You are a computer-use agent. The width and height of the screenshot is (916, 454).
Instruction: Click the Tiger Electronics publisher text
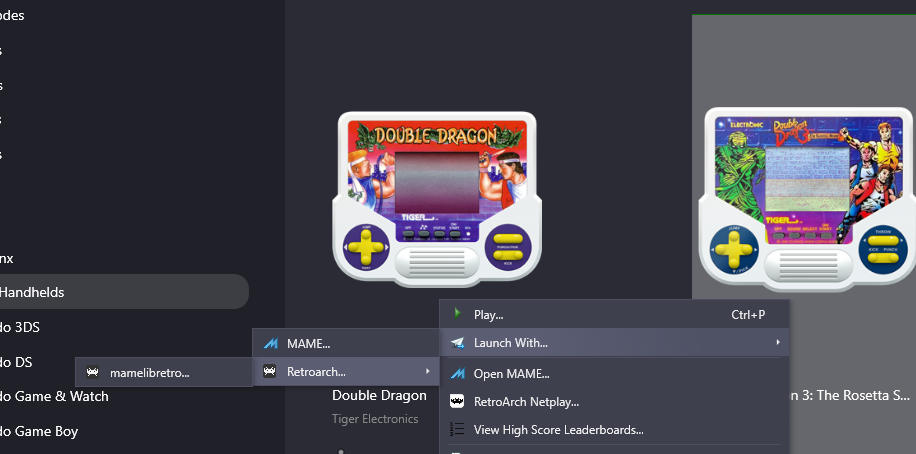pyautogui.click(x=375, y=419)
